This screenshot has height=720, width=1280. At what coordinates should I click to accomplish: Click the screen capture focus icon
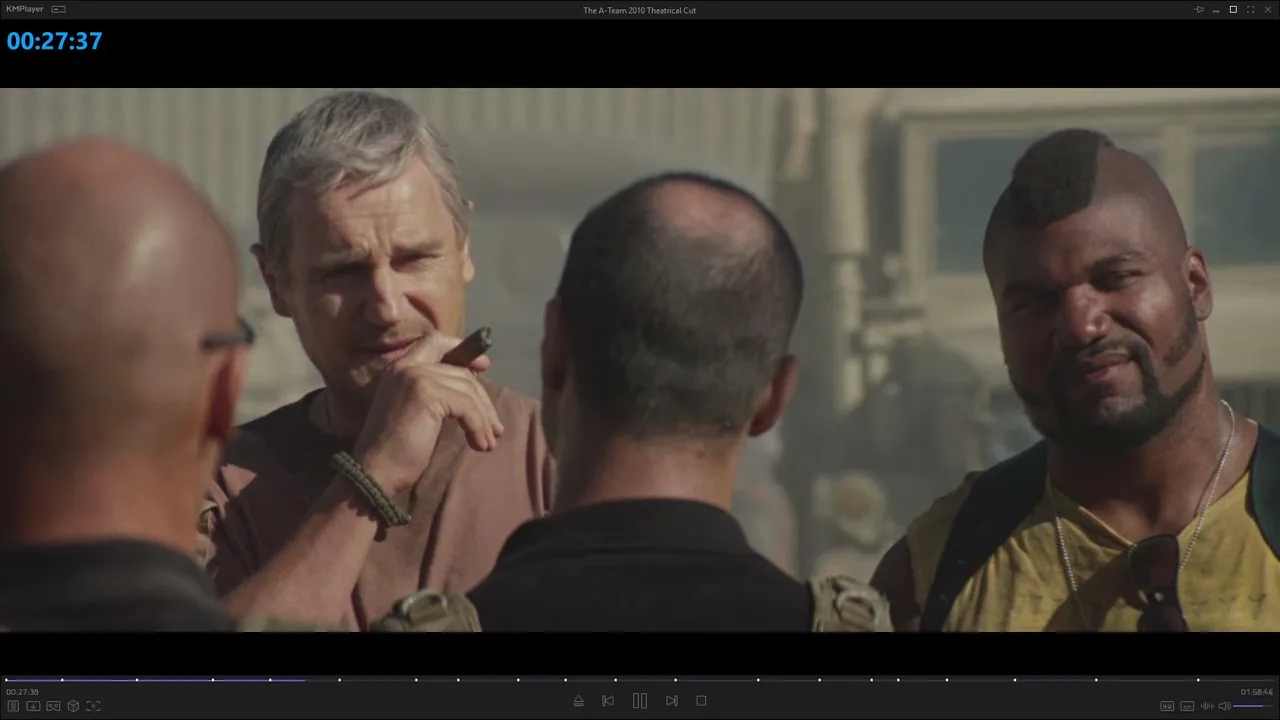click(x=93, y=706)
